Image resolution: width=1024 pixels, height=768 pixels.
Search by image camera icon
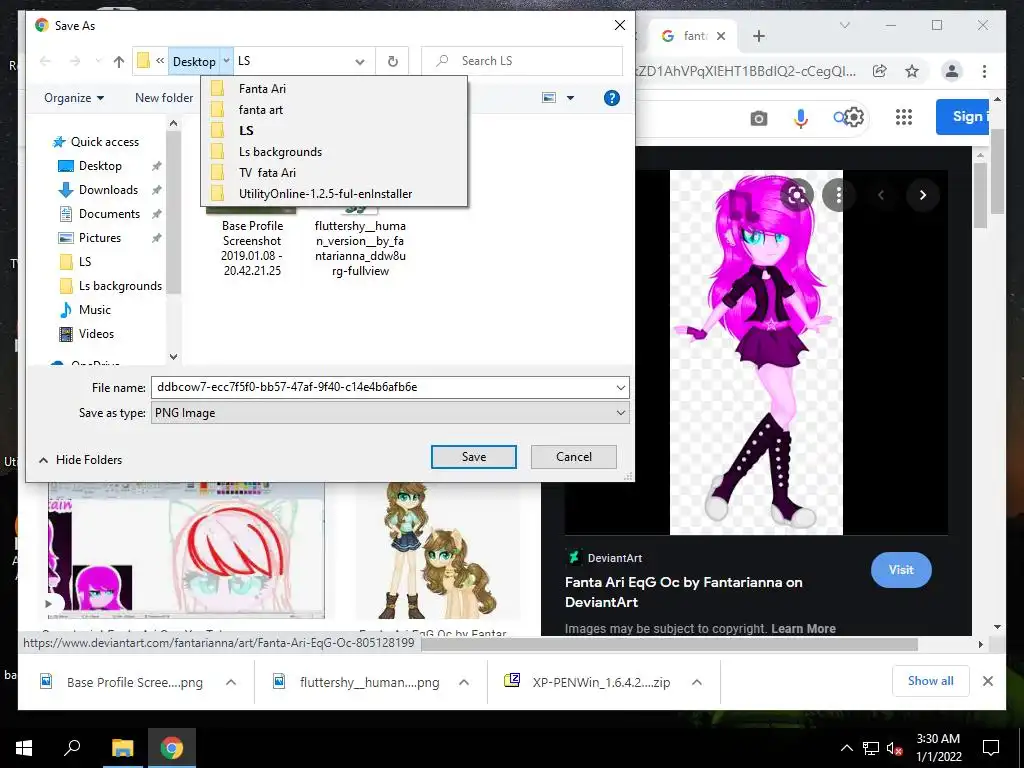coord(758,118)
